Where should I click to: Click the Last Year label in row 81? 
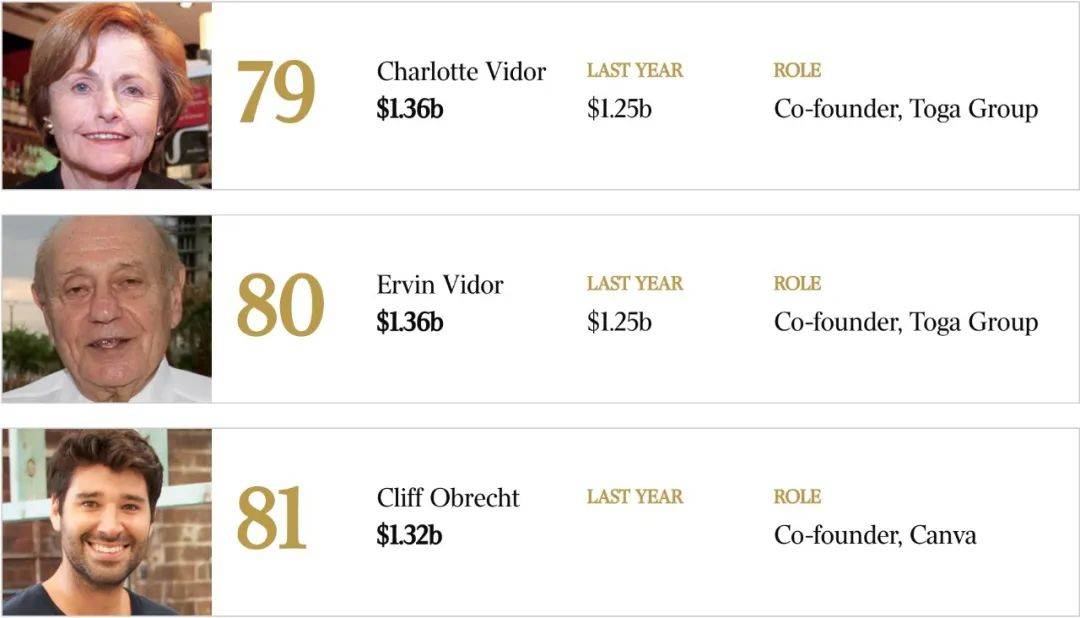pos(634,497)
